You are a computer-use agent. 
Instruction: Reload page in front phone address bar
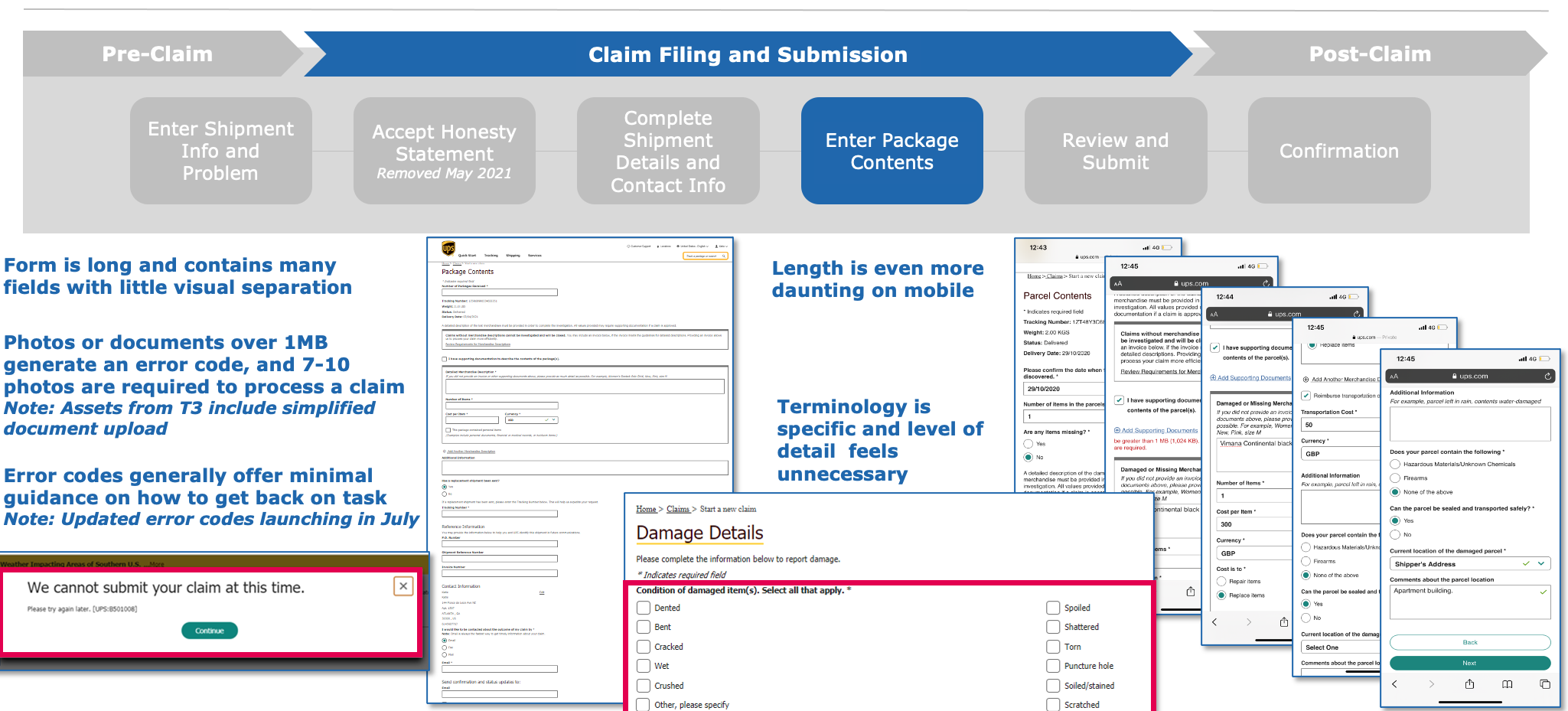[1547, 377]
